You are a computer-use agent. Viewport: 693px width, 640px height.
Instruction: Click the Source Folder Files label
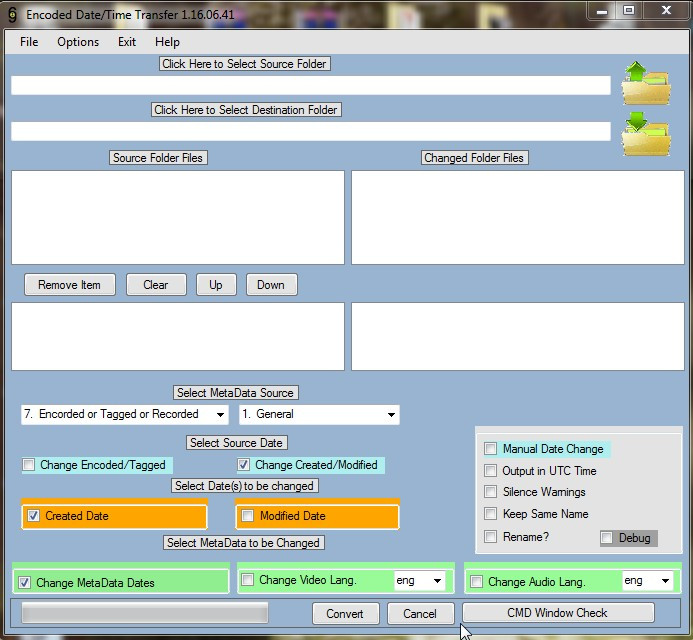click(x=158, y=158)
